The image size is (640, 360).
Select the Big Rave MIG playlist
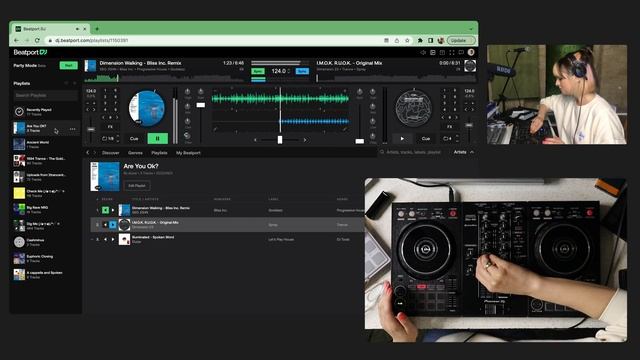pyautogui.click(x=45, y=209)
